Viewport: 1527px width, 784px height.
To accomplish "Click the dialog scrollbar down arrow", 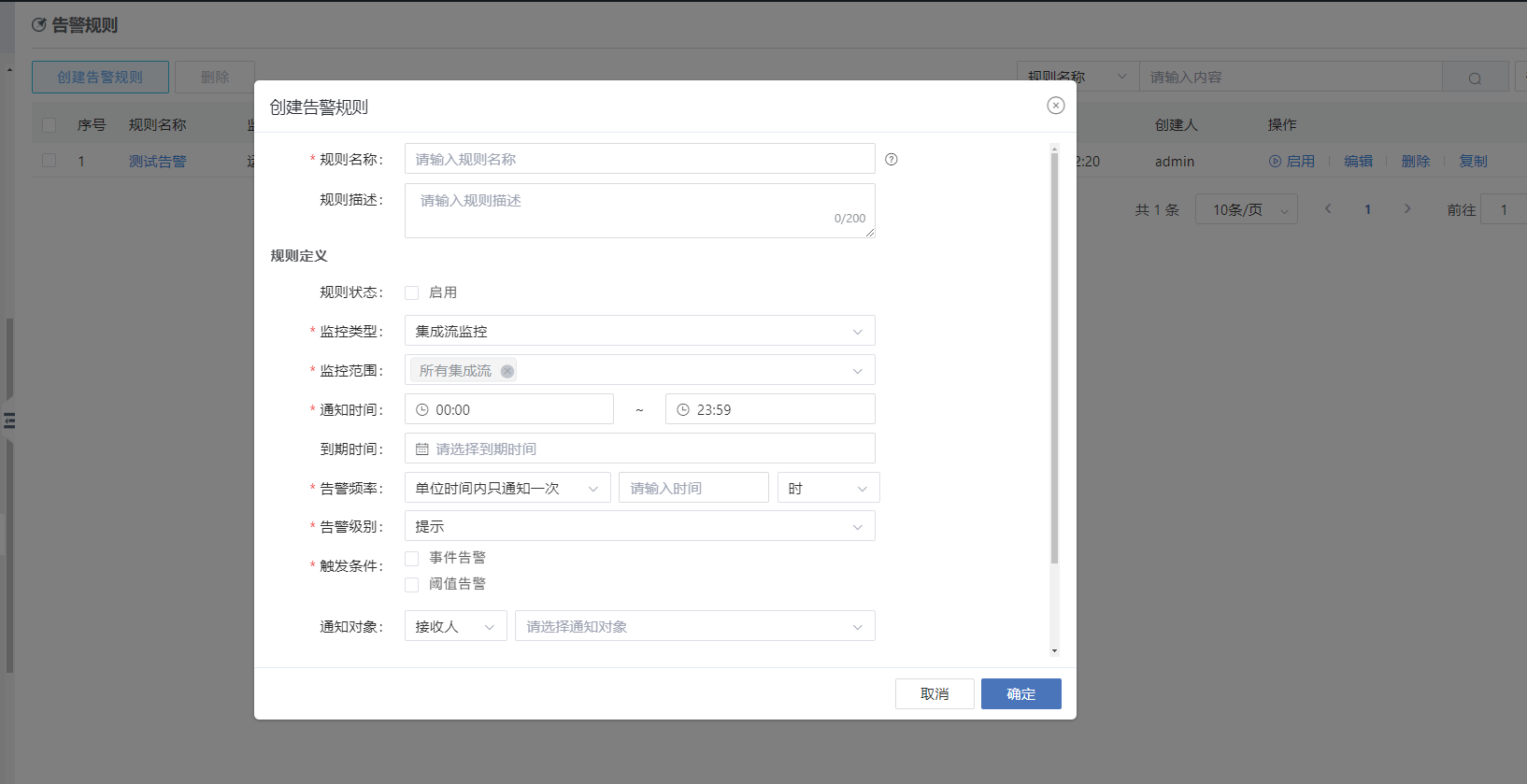I will (x=1054, y=651).
